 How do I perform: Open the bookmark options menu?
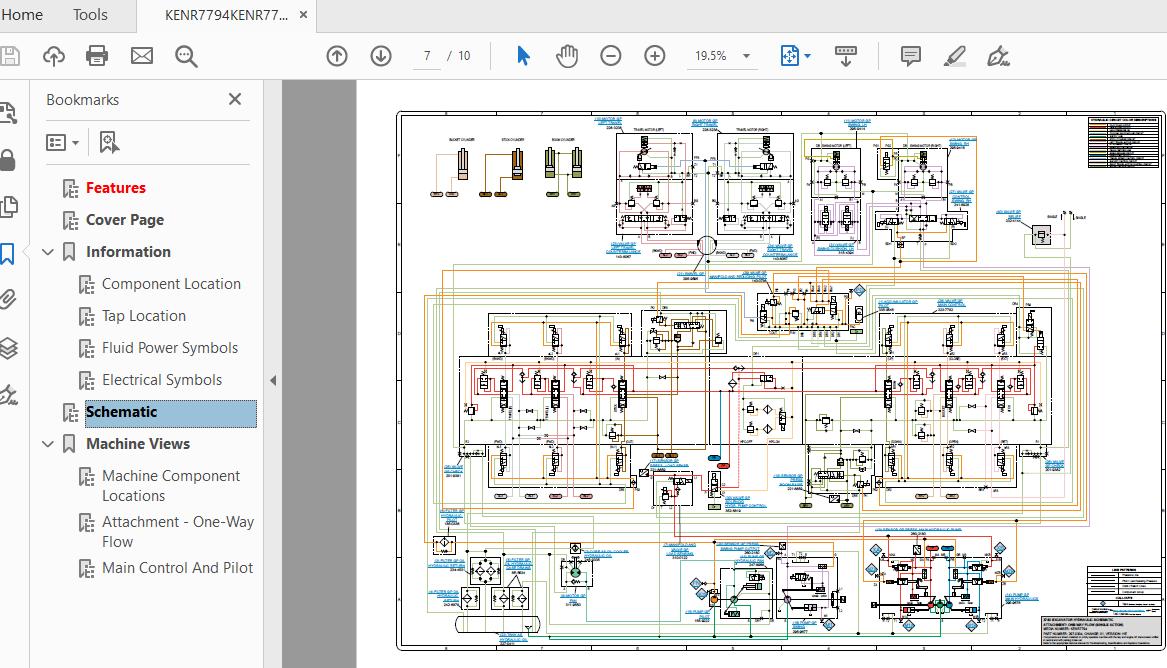63,142
